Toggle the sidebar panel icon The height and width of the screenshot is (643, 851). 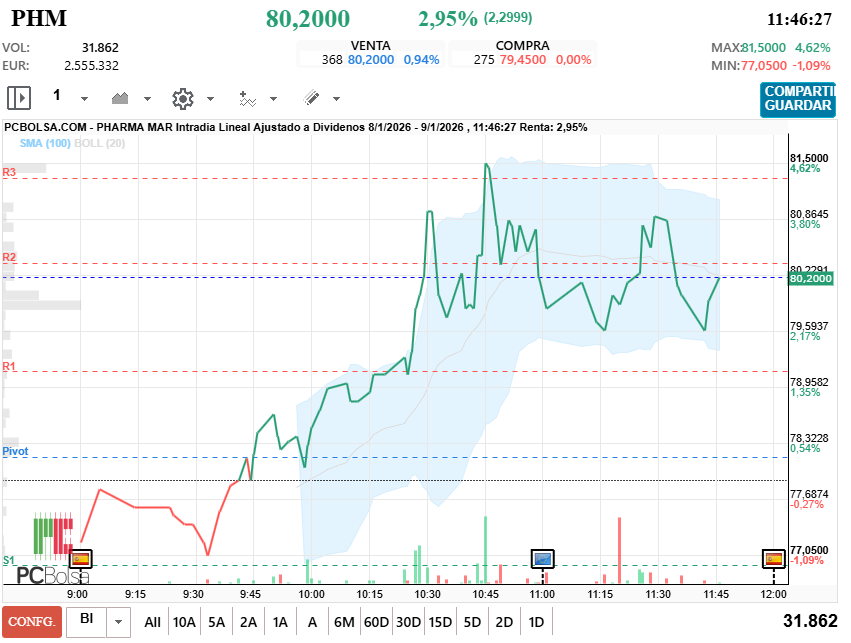tap(18, 98)
